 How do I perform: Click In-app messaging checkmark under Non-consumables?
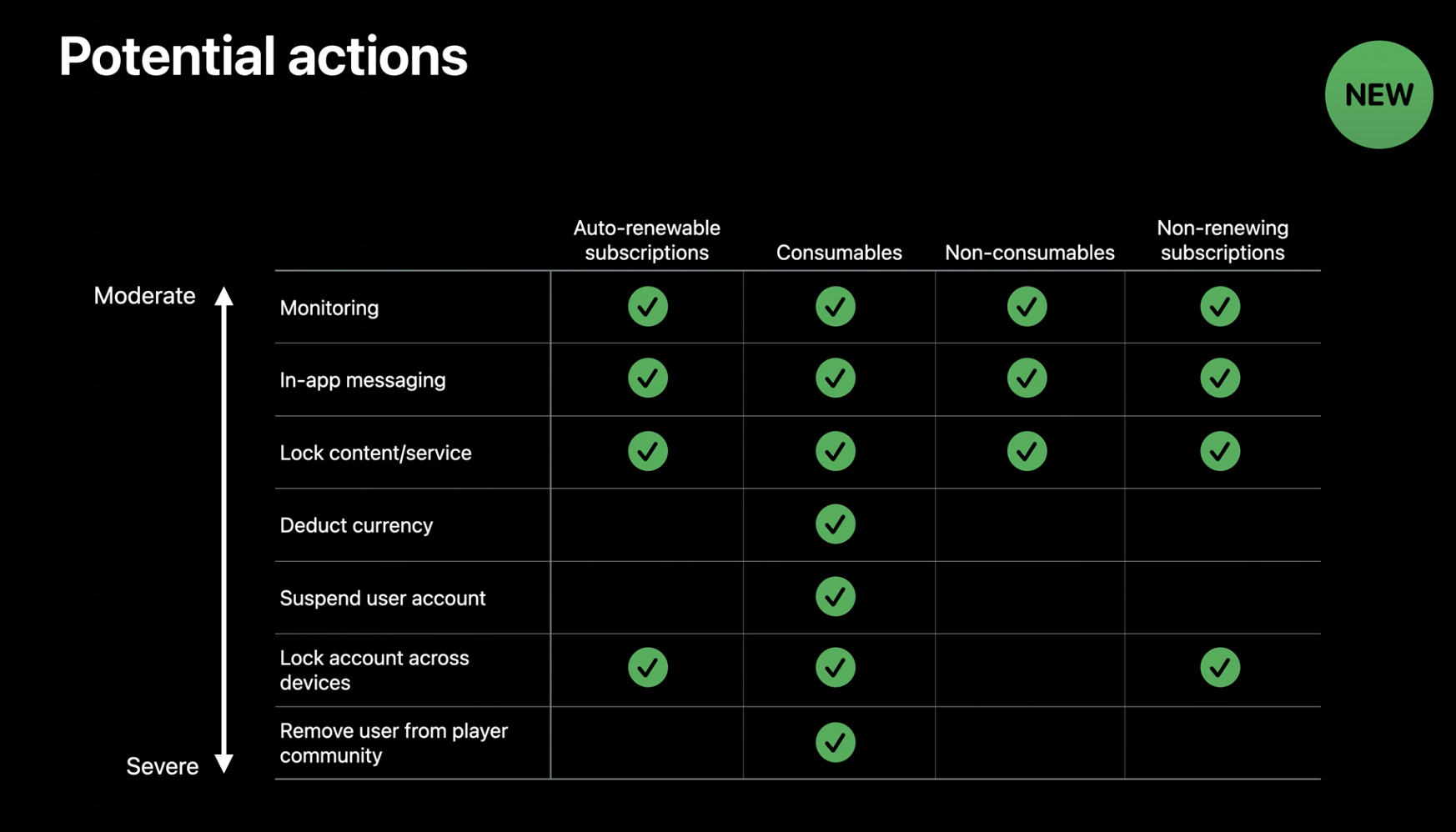coord(1027,378)
